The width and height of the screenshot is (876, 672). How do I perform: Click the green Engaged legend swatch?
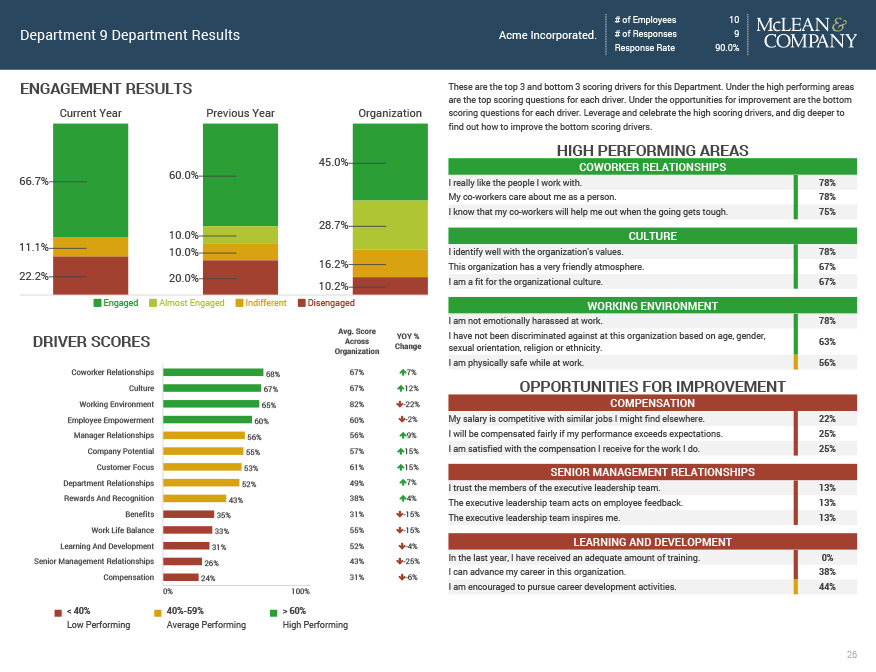[97, 302]
